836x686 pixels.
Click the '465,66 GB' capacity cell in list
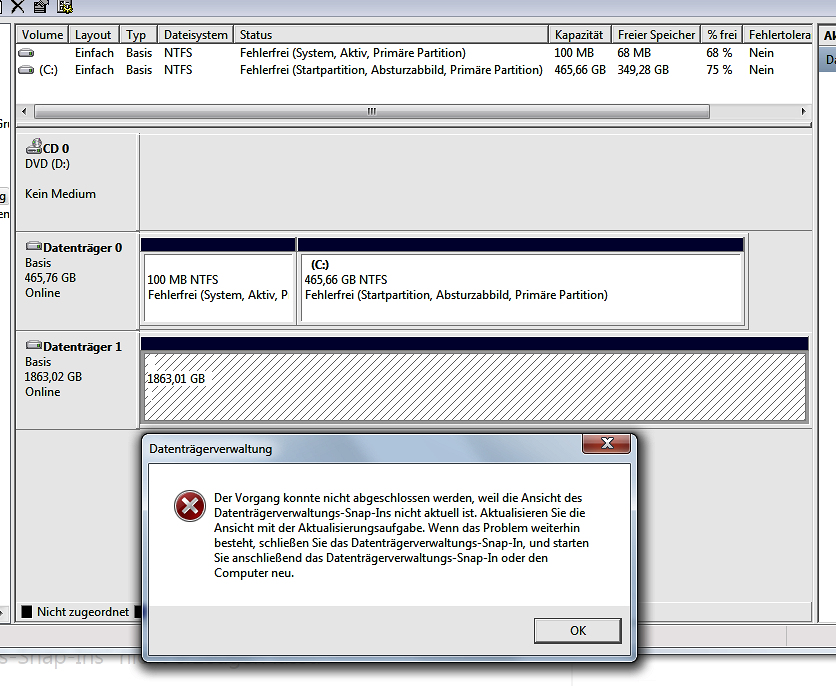point(580,70)
